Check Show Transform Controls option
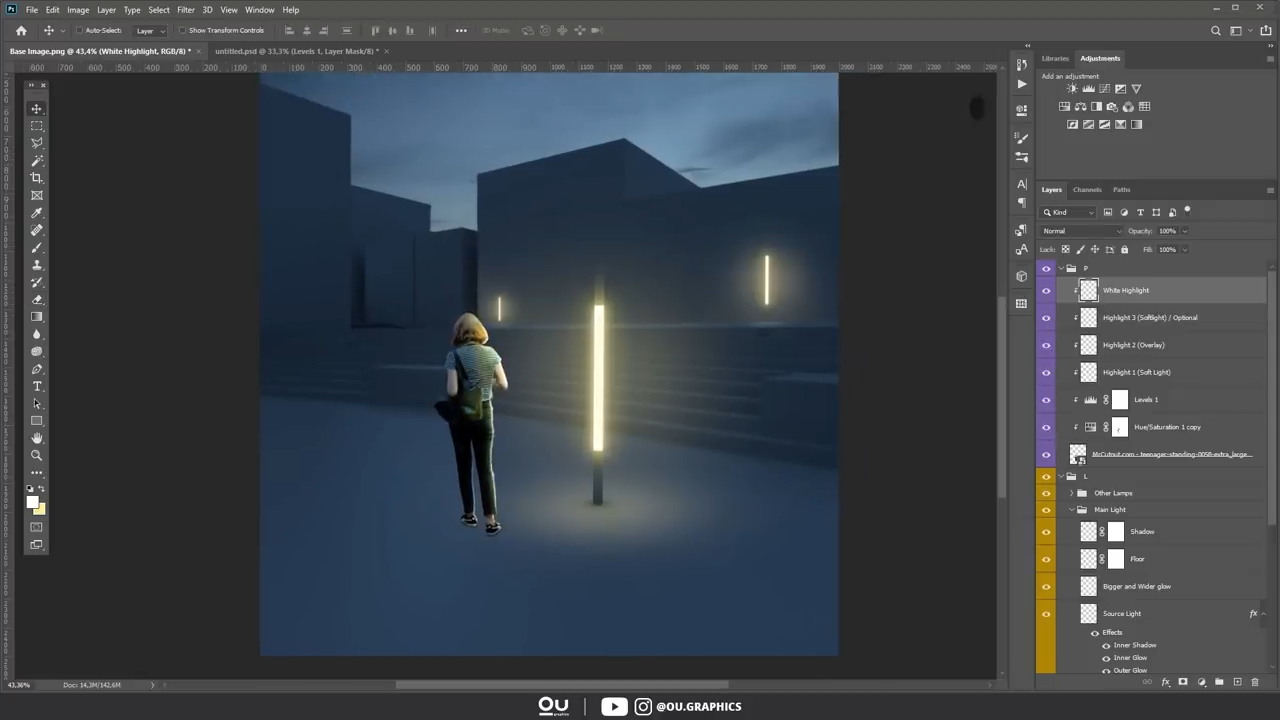This screenshot has height=720, width=1280. [x=183, y=31]
